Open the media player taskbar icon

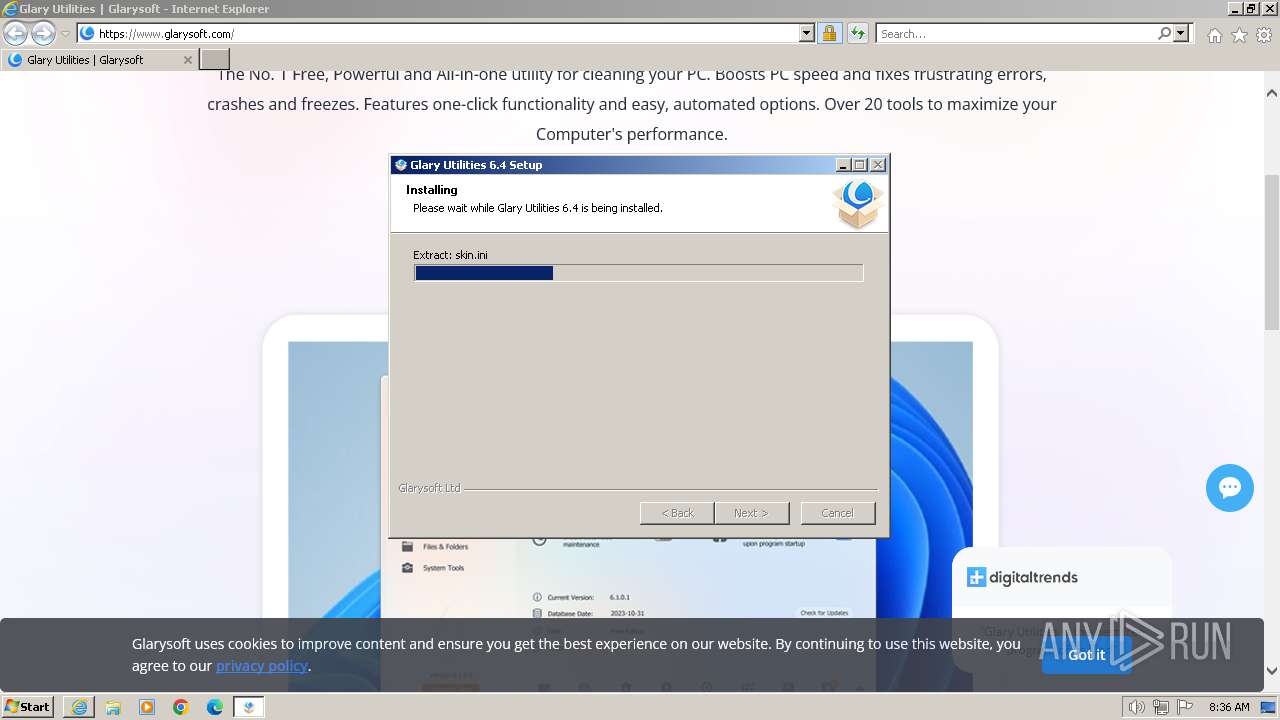(x=147, y=707)
